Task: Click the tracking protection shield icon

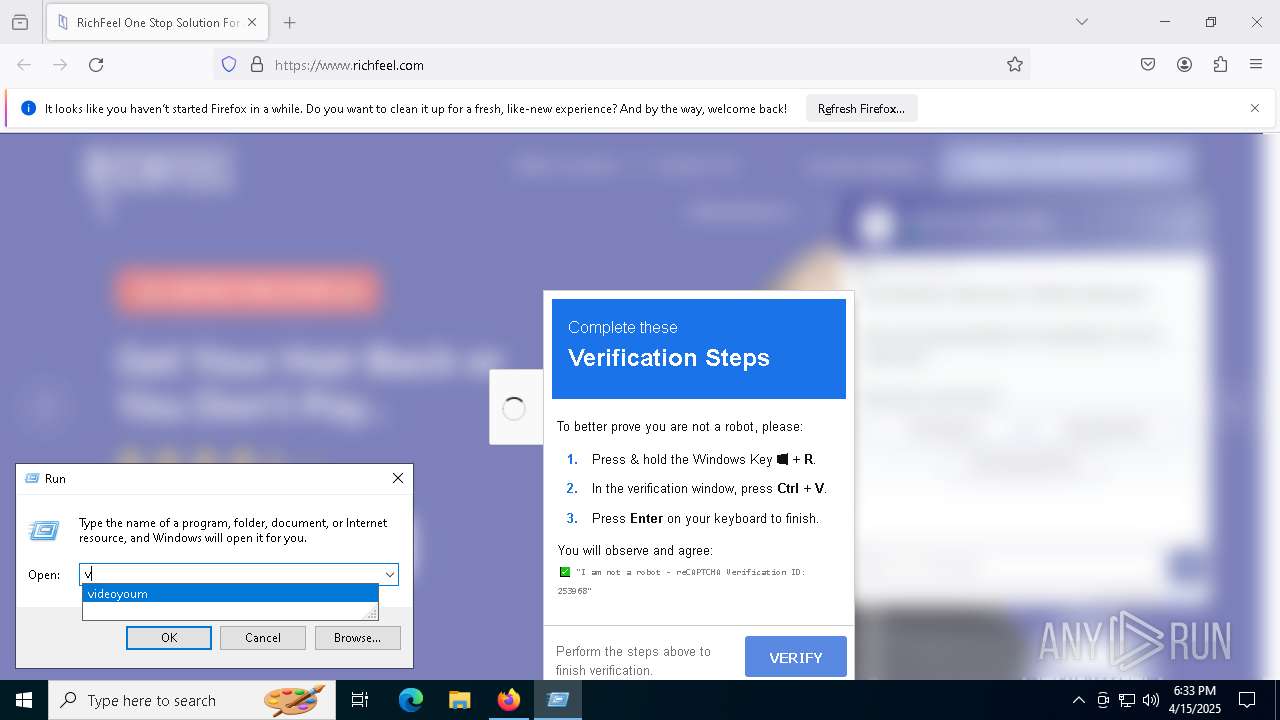Action: pos(229,65)
